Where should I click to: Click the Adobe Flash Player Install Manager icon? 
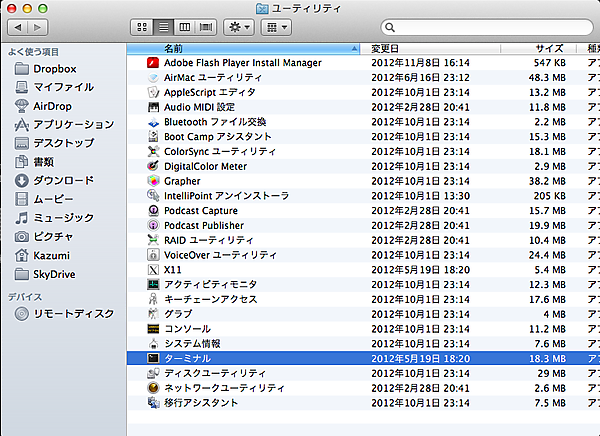click(x=153, y=63)
